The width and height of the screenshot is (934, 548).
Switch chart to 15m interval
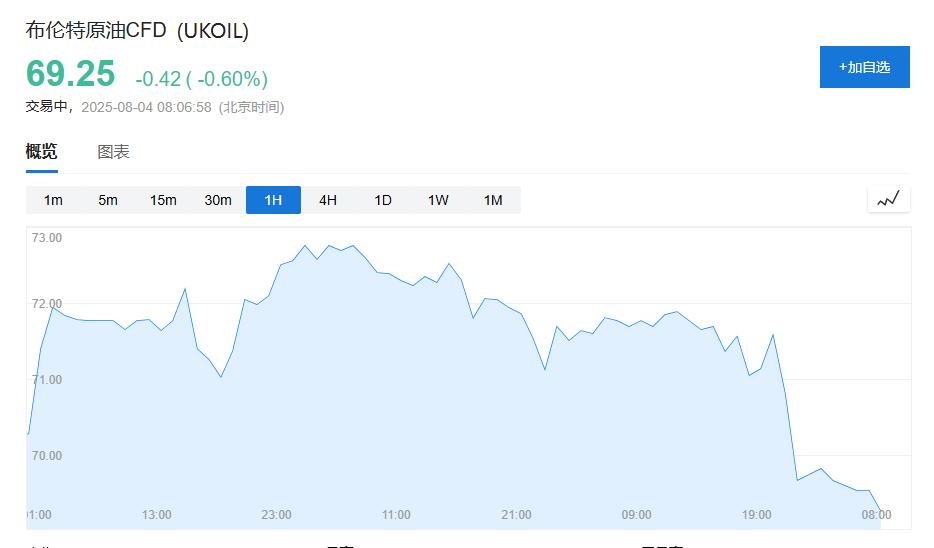pos(163,200)
